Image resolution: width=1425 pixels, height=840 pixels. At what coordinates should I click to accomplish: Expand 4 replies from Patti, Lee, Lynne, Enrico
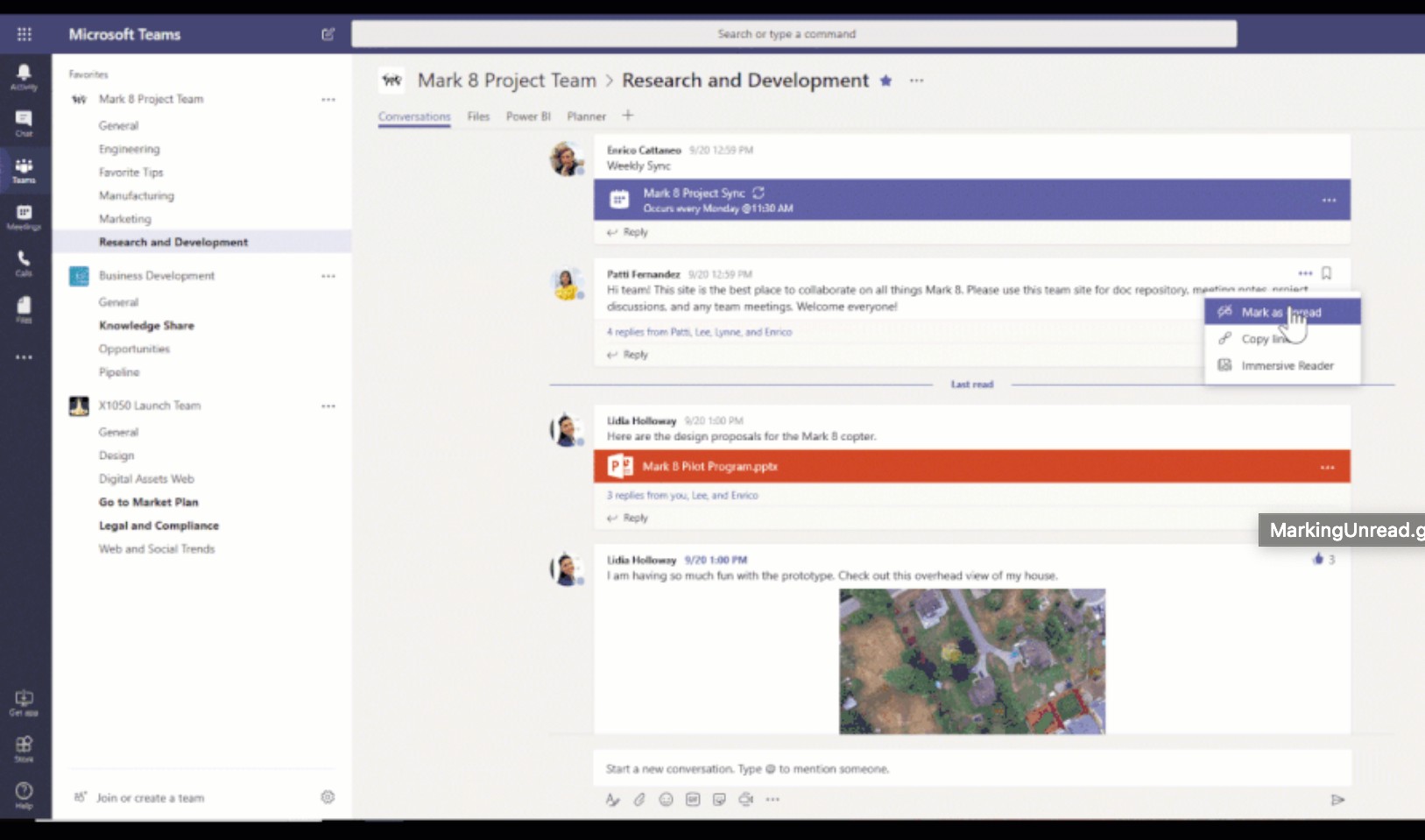click(x=699, y=332)
